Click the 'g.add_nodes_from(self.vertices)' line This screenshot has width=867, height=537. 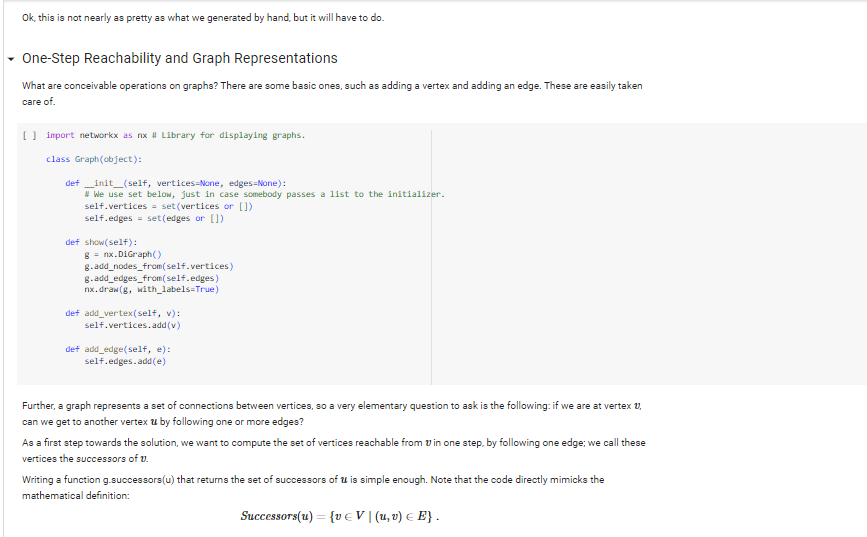click(x=159, y=267)
